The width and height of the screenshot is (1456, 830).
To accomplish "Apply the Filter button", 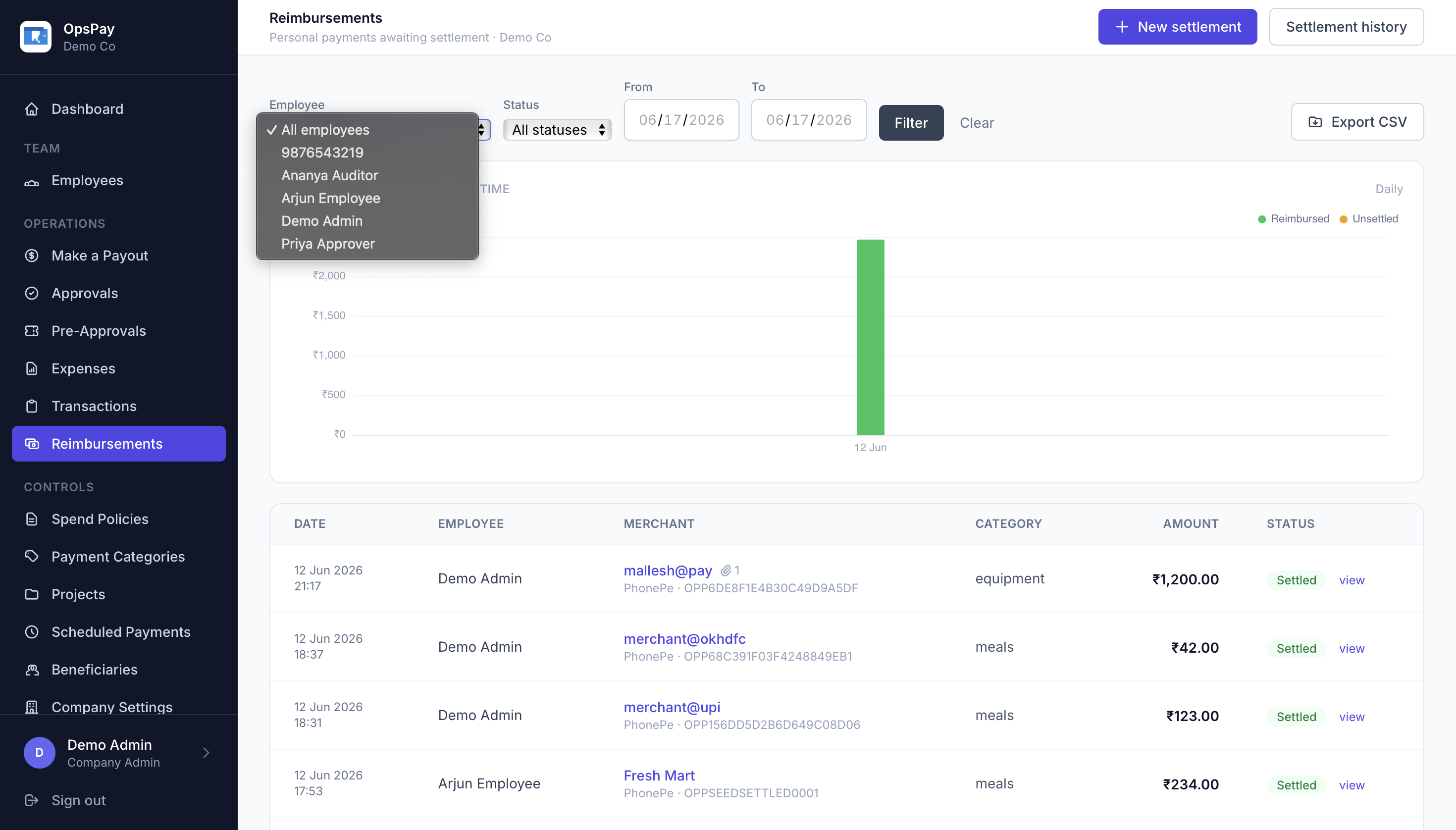I will click(x=911, y=122).
